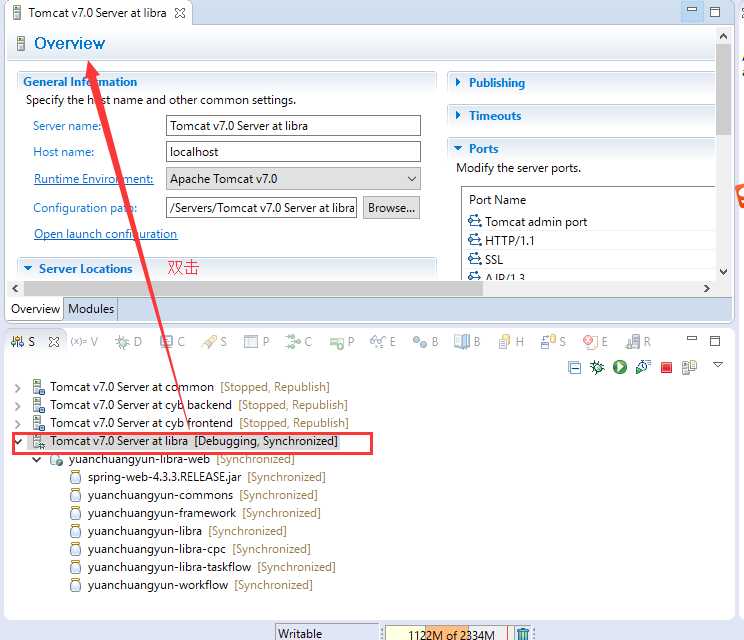The height and width of the screenshot is (640, 744).
Task: Collapse the Server Locations section
Action: [28, 269]
